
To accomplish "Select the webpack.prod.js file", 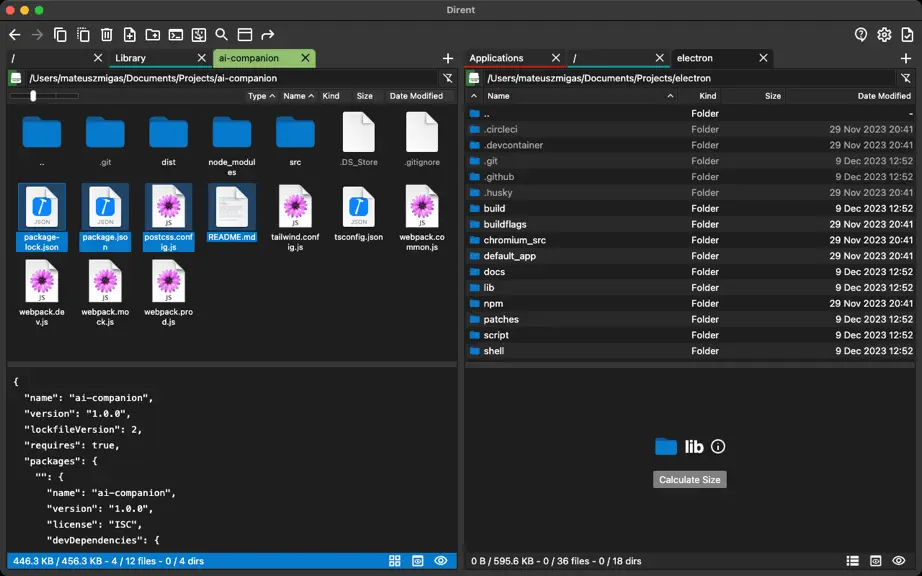I will click(168, 293).
